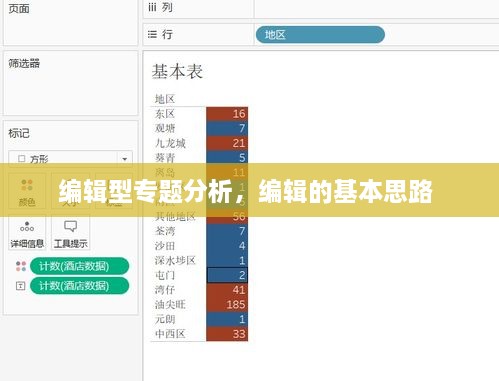Click the 基本表 sheet title
The height and width of the screenshot is (381, 499).
[177, 72]
